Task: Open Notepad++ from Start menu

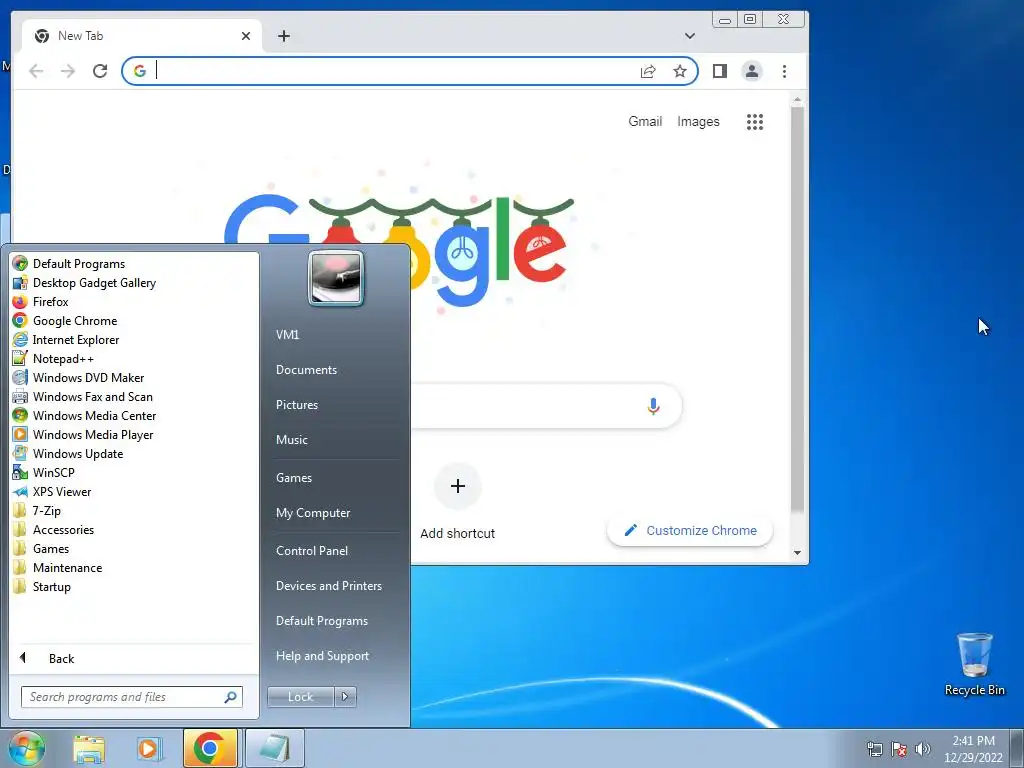Action: tap(63, 359)
